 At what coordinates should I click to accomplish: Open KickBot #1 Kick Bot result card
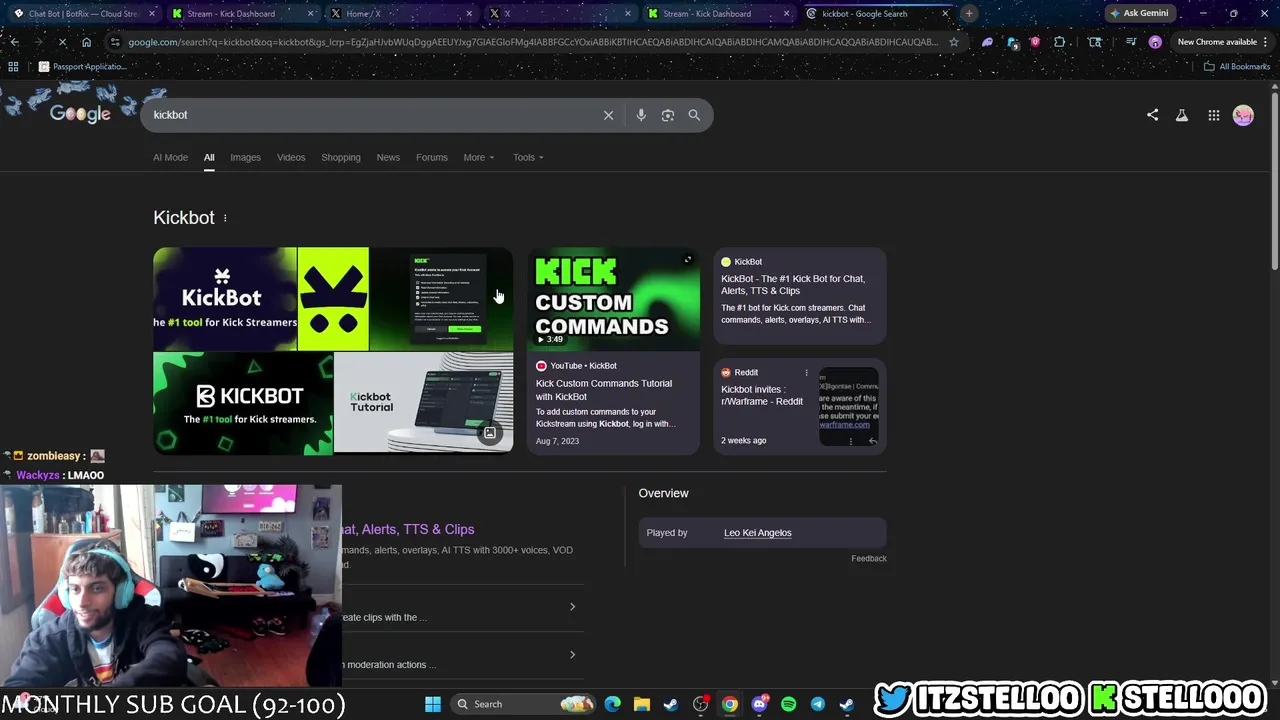pyautogui.click(x=799, y=296)
